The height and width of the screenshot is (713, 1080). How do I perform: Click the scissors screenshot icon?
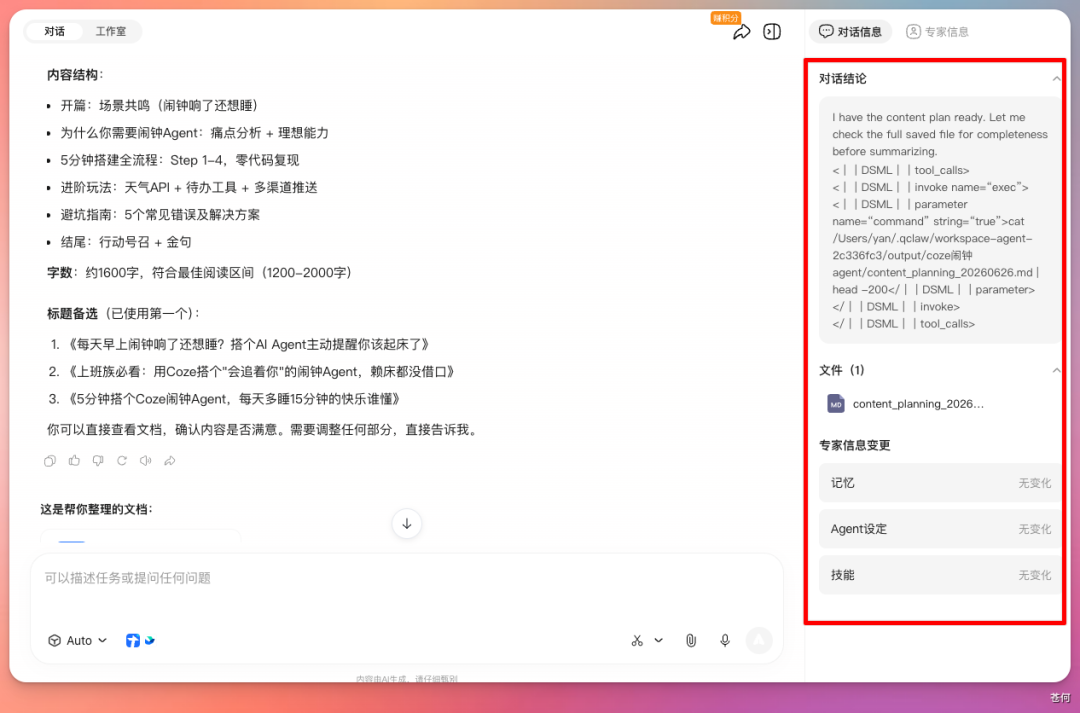pyautogui.click(x=637, y=641)
